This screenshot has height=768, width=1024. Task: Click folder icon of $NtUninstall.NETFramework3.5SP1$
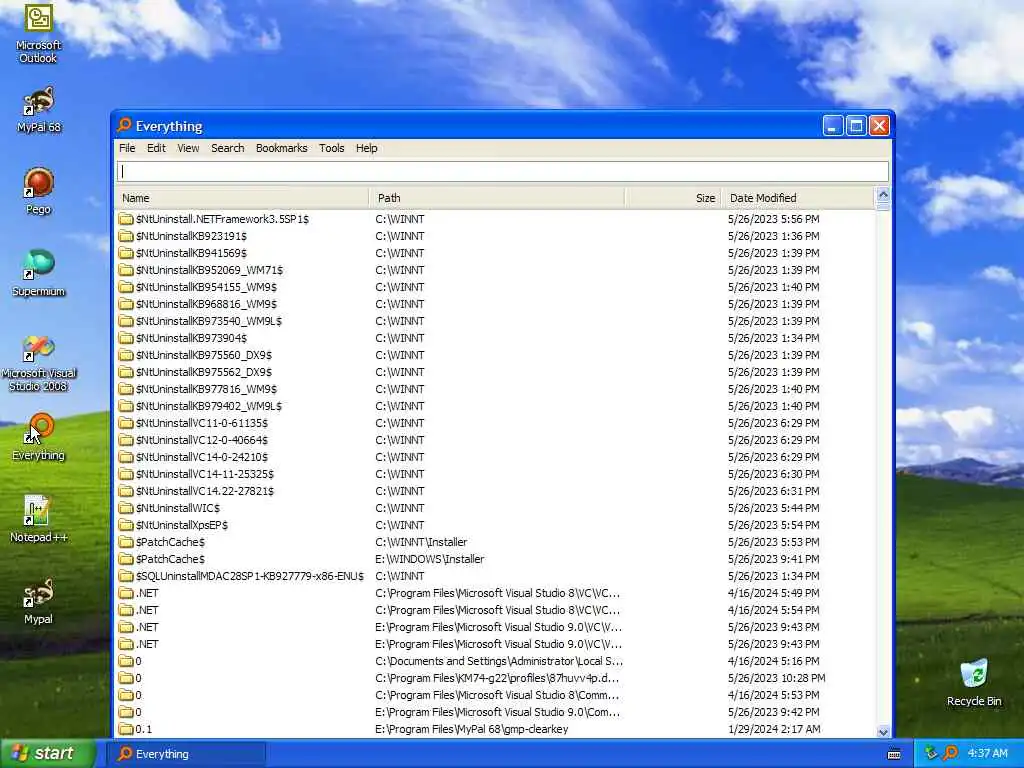(126, 219)
